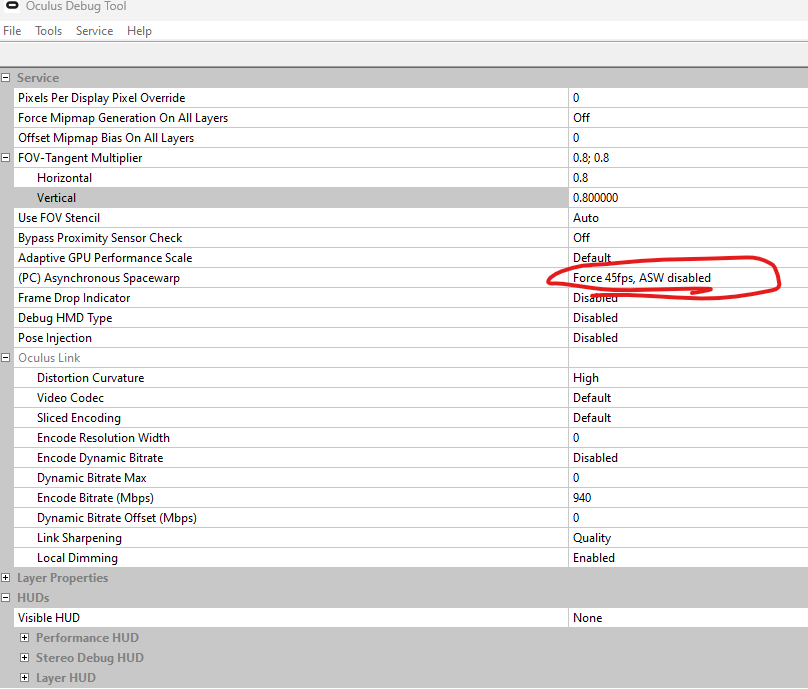The height and width of the screenshot is (689, 808).
Task: Collapse the Oculus Link group
Action: click(6, 358)
